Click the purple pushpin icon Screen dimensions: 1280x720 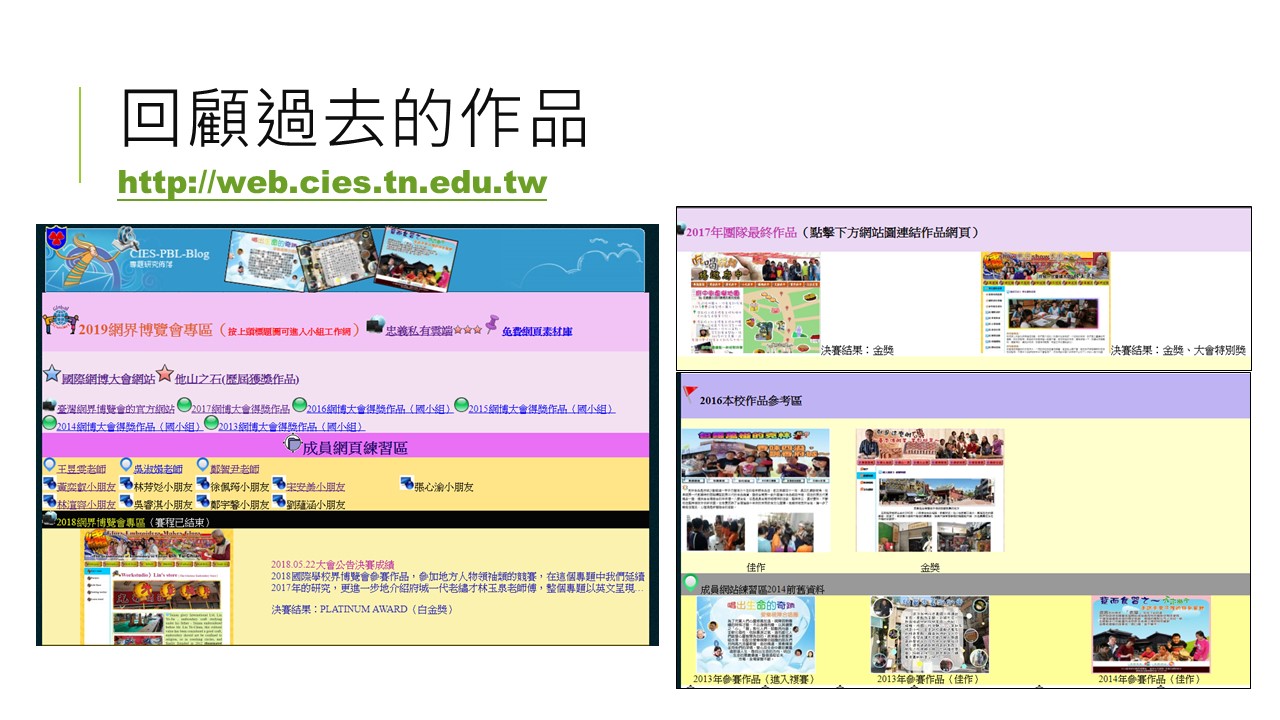[x=491, y=324]
